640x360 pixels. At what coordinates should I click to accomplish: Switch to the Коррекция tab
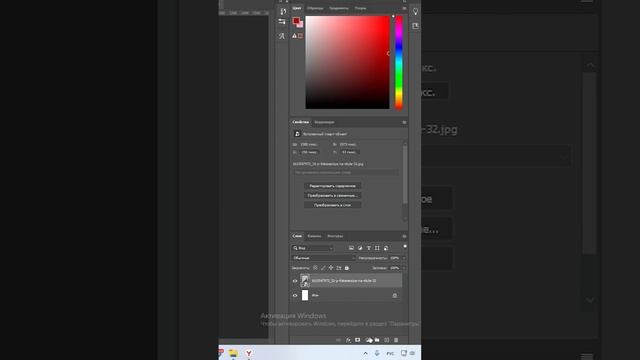pos(324,122)
